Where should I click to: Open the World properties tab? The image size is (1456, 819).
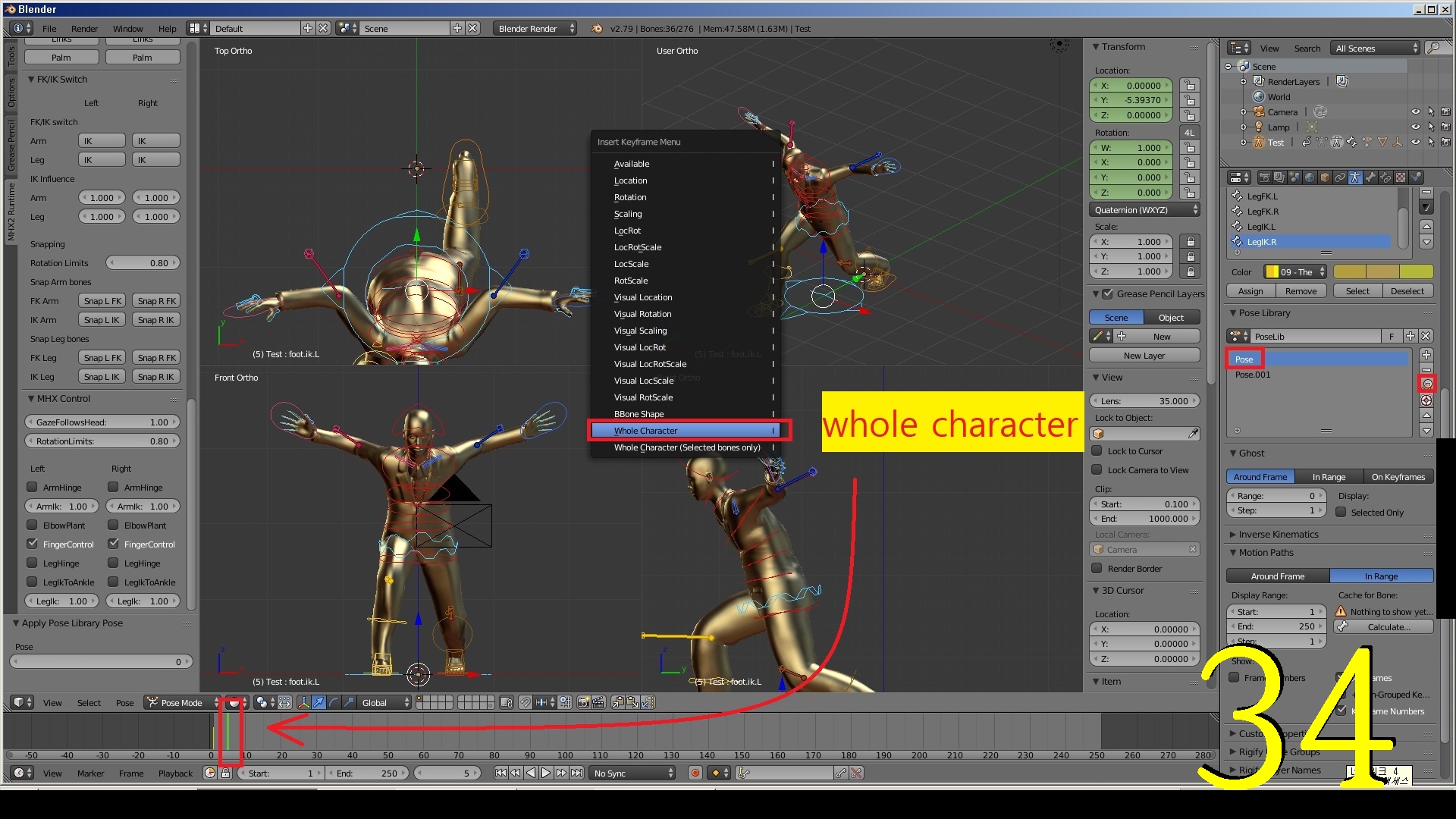click(1310, 177)
